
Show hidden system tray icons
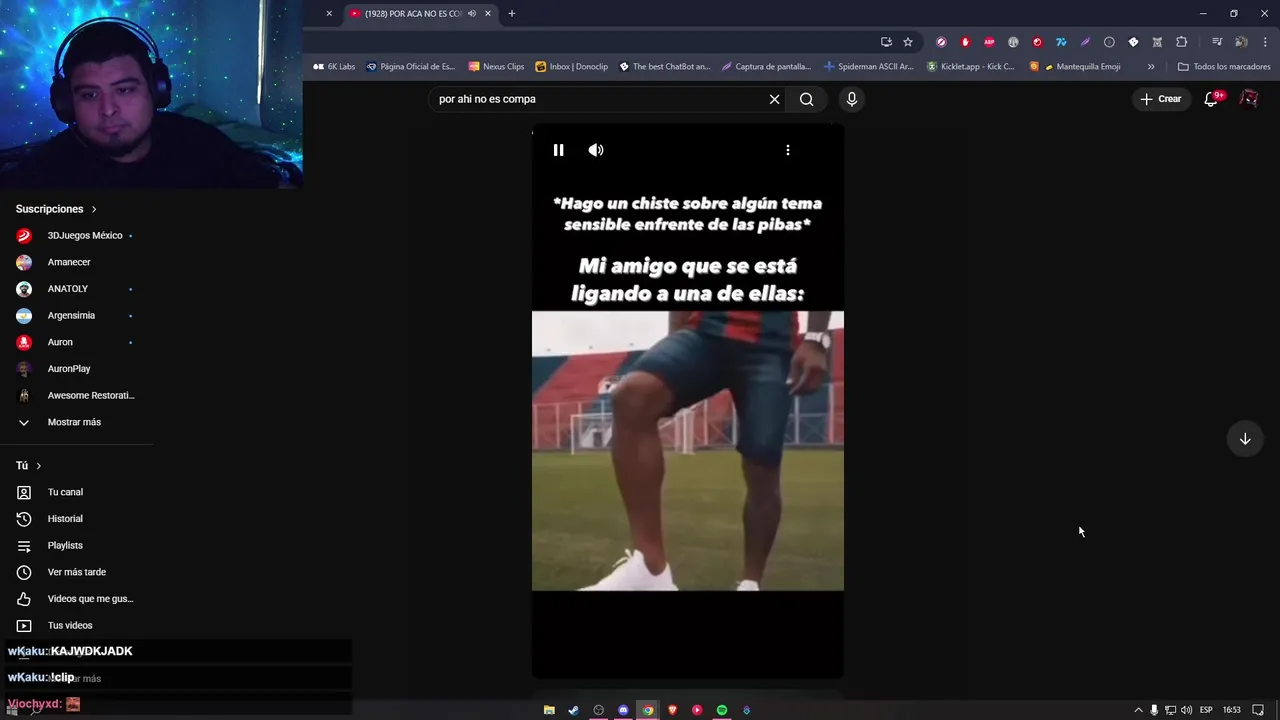click(x=1138, y=710)
